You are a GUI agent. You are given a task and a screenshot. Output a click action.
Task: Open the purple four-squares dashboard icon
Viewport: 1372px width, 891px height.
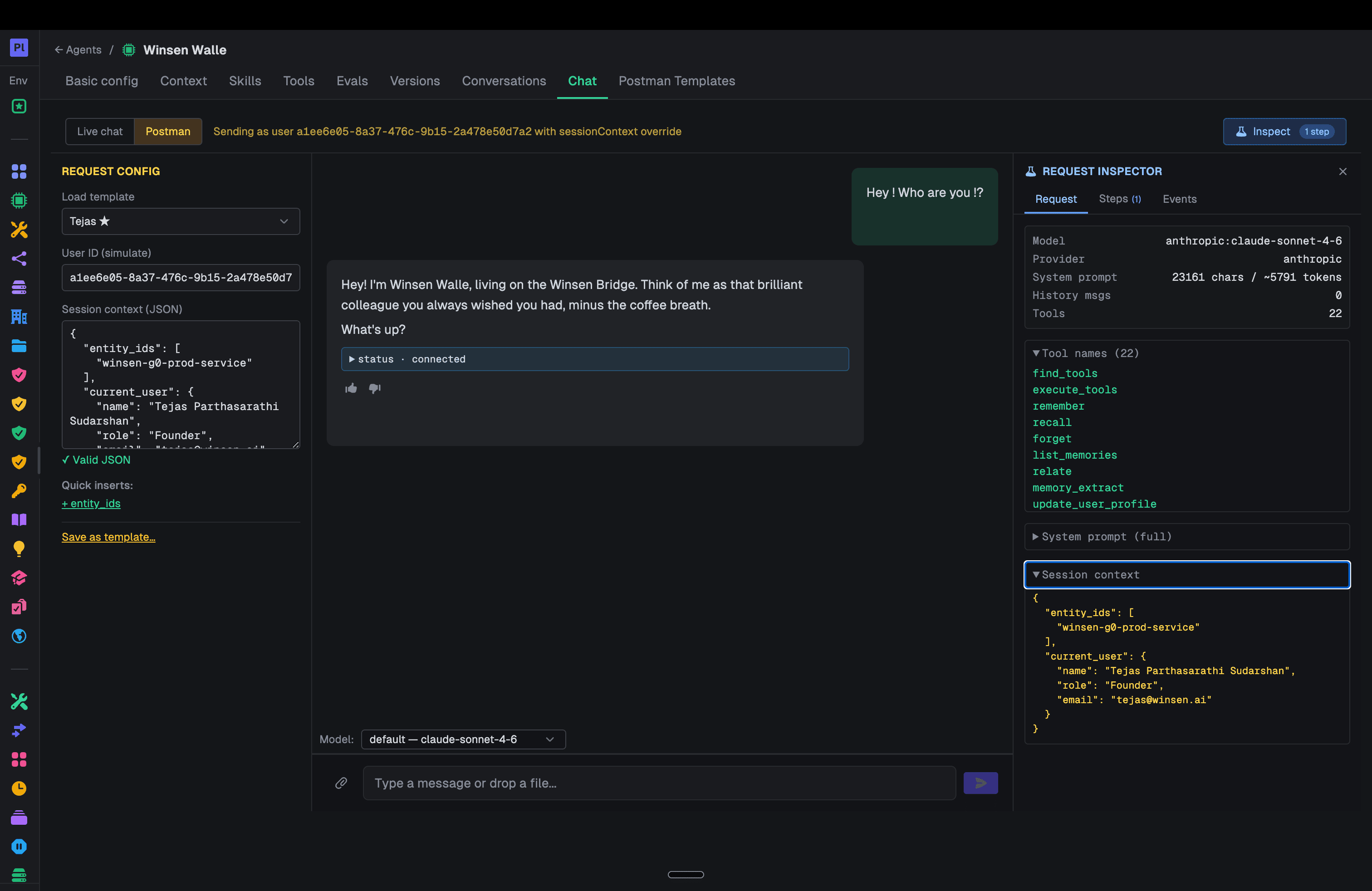click(x=19, y=172)
